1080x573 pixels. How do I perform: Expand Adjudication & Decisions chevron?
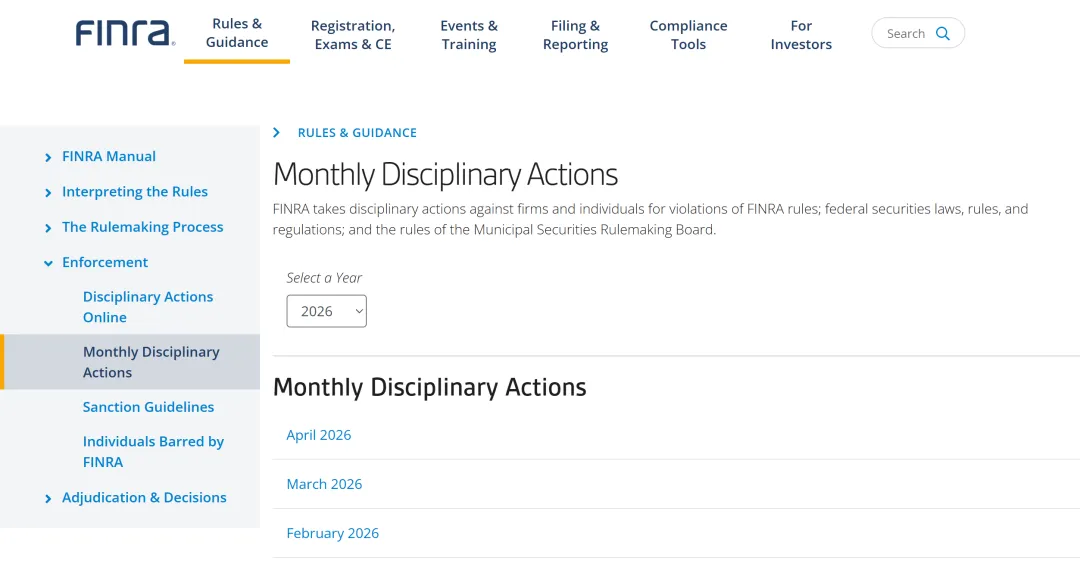pyautogui.click(x=48, y=498)
